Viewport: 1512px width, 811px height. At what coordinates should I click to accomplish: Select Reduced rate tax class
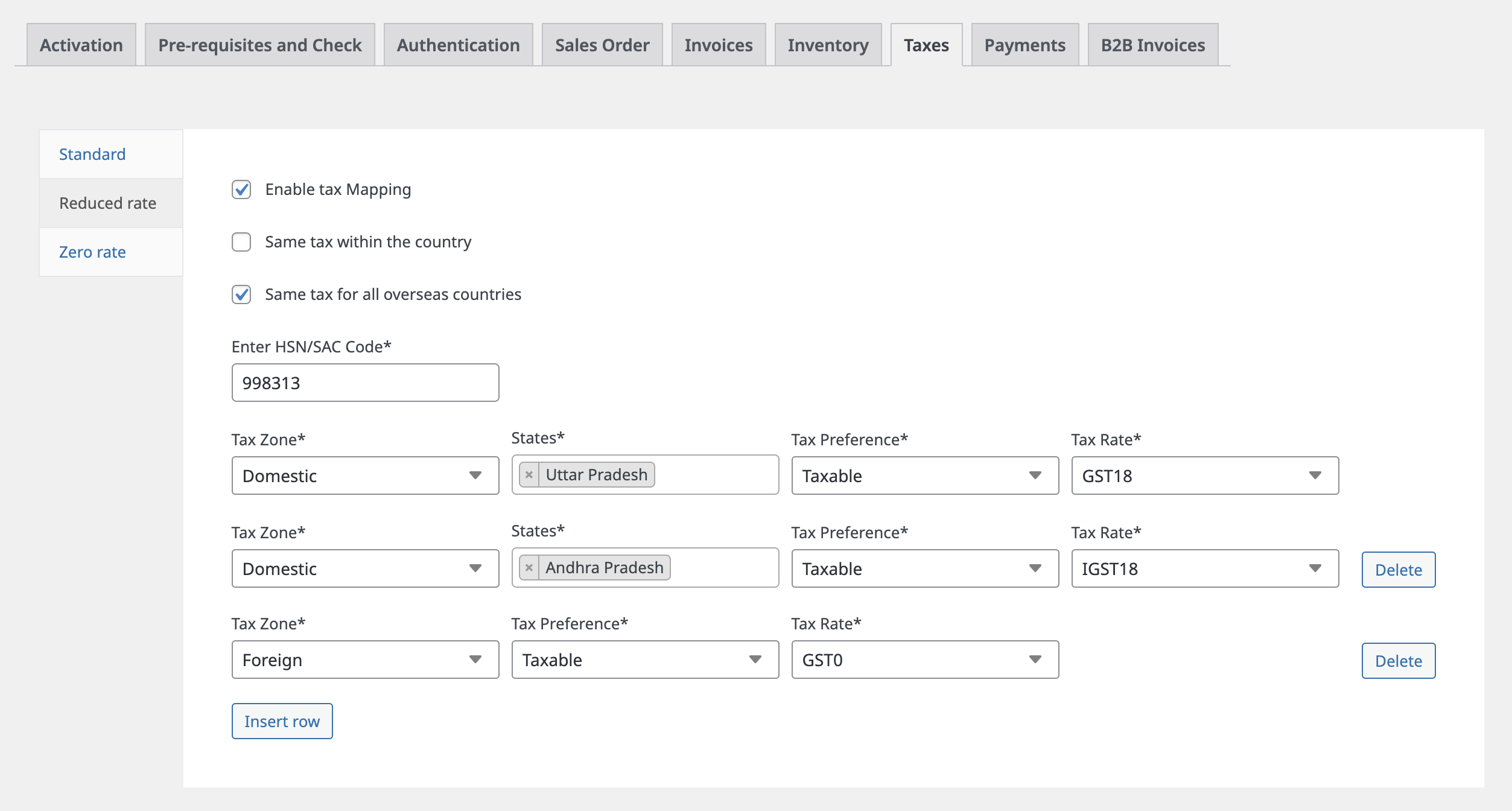108,203
